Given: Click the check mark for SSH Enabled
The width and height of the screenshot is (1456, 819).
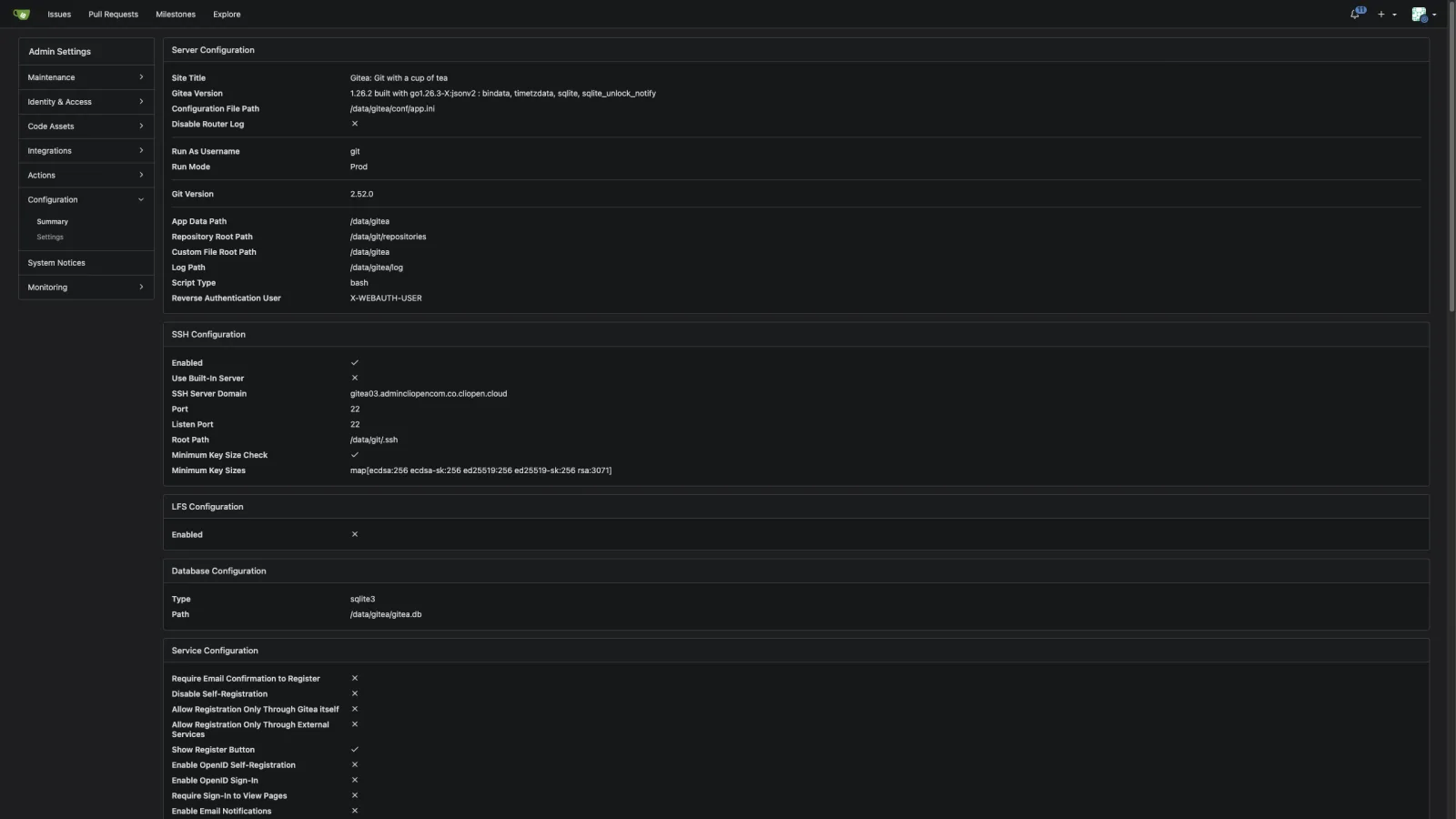Looking at the screenshot, I should tap(355, 363).
